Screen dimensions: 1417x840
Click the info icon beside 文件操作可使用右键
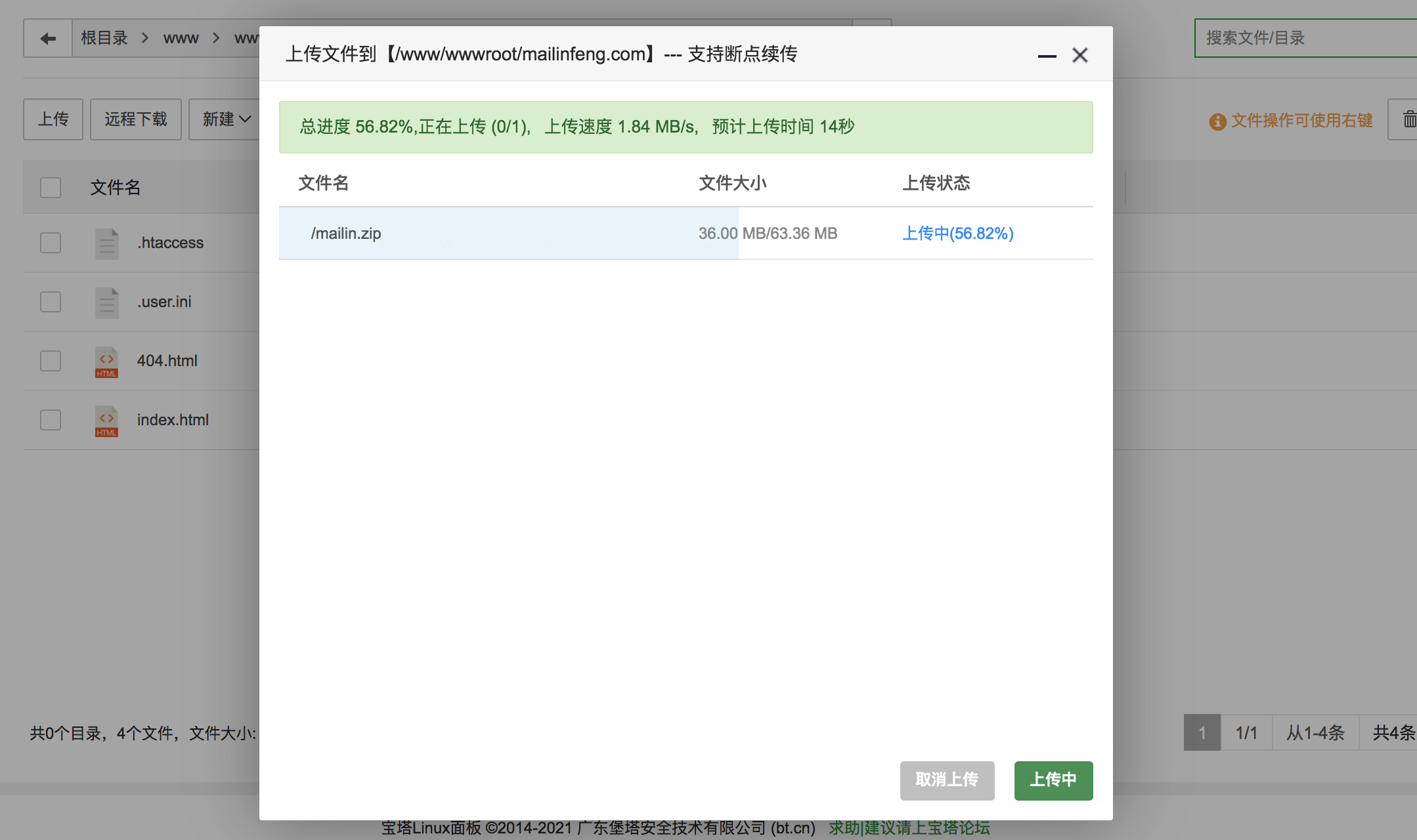click(x=1218, y=121)
